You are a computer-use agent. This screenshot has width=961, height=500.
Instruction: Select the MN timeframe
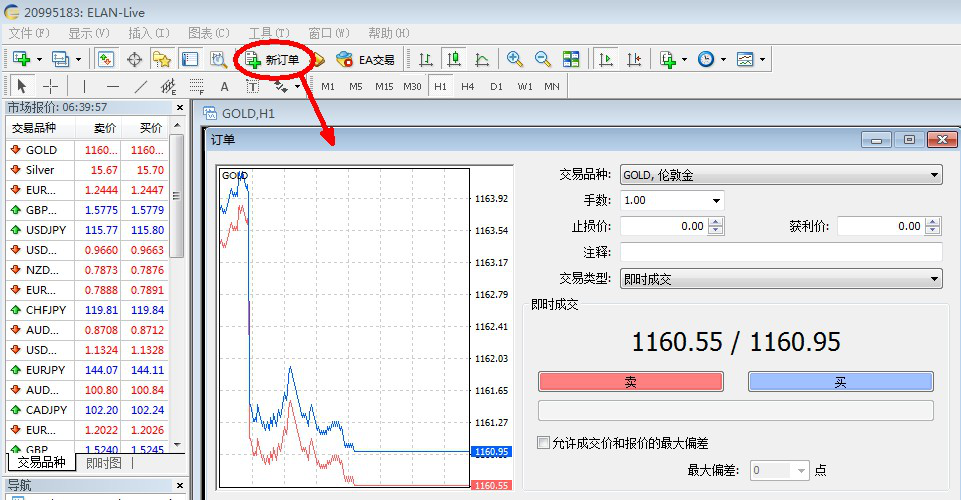point(552,86)
